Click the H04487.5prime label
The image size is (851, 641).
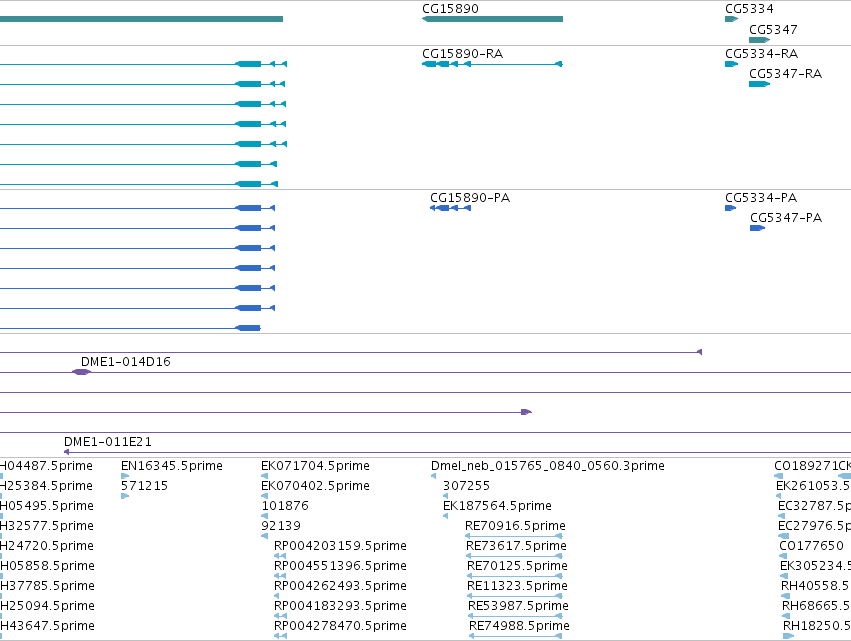[46, 466]
